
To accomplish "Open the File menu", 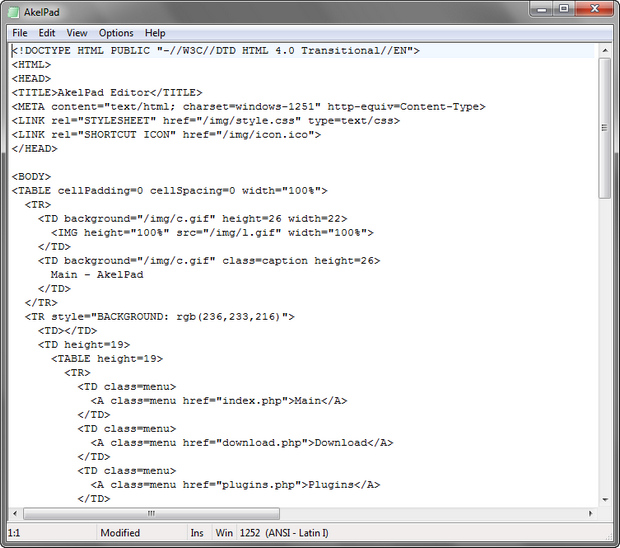I will pyautogui.click(x=20, y=33).
